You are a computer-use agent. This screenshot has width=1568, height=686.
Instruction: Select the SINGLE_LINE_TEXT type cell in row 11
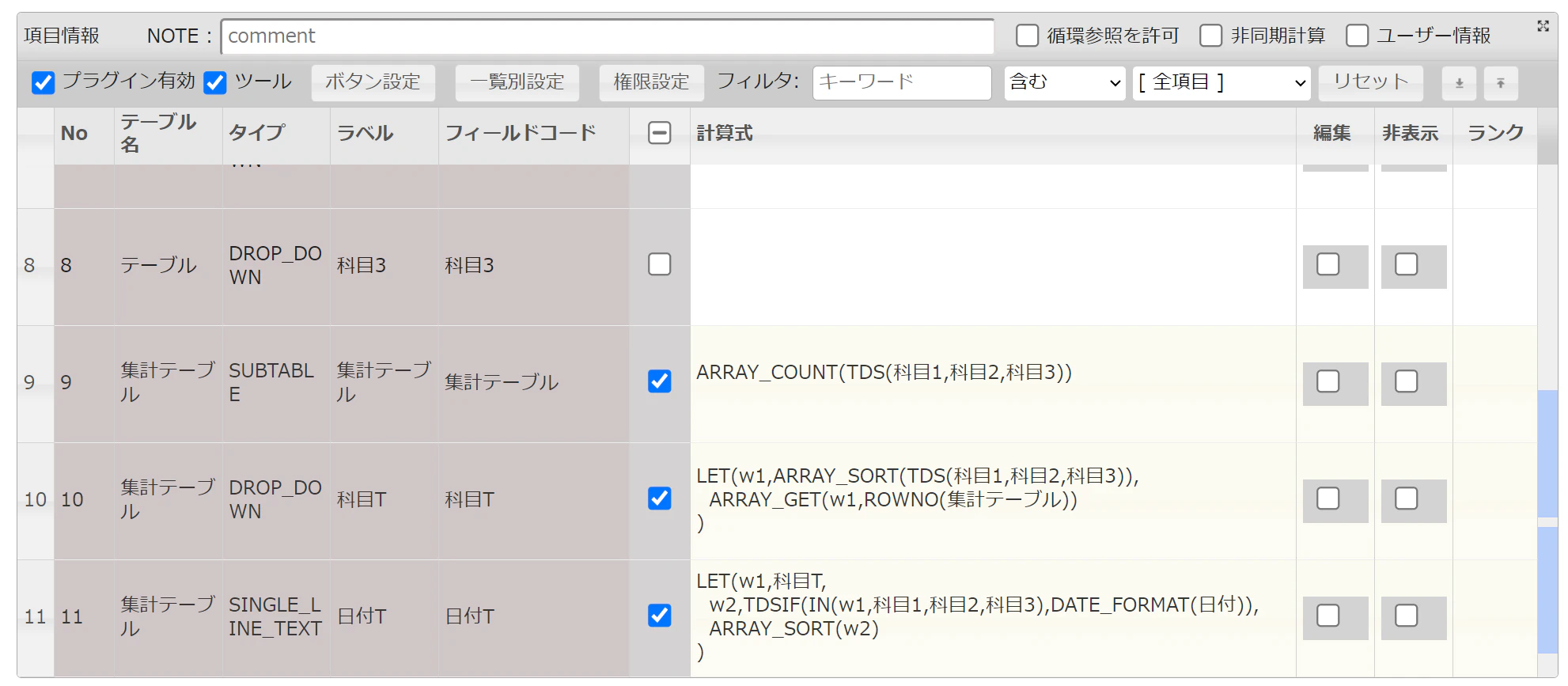click(276, 618)
